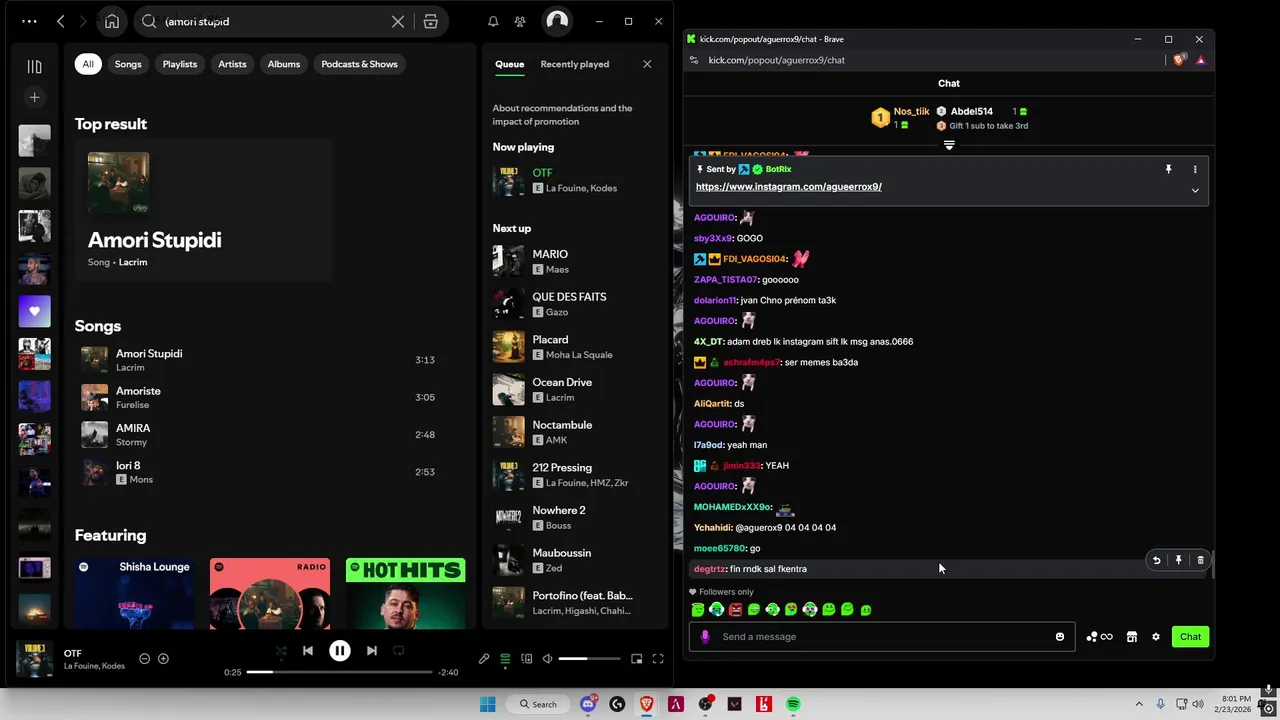Open Spotify Home

(112, 21)
